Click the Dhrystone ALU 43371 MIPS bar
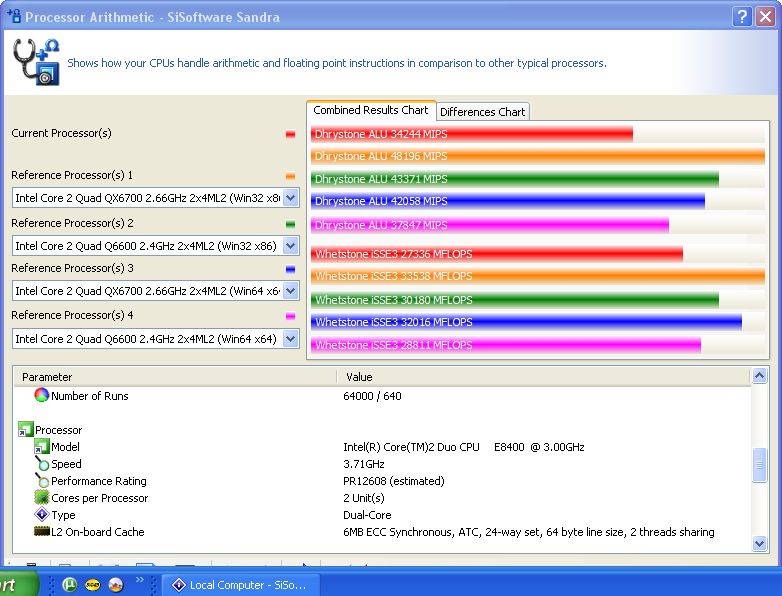The height and width of the screenshot is (596, 782). coord(515,179)
